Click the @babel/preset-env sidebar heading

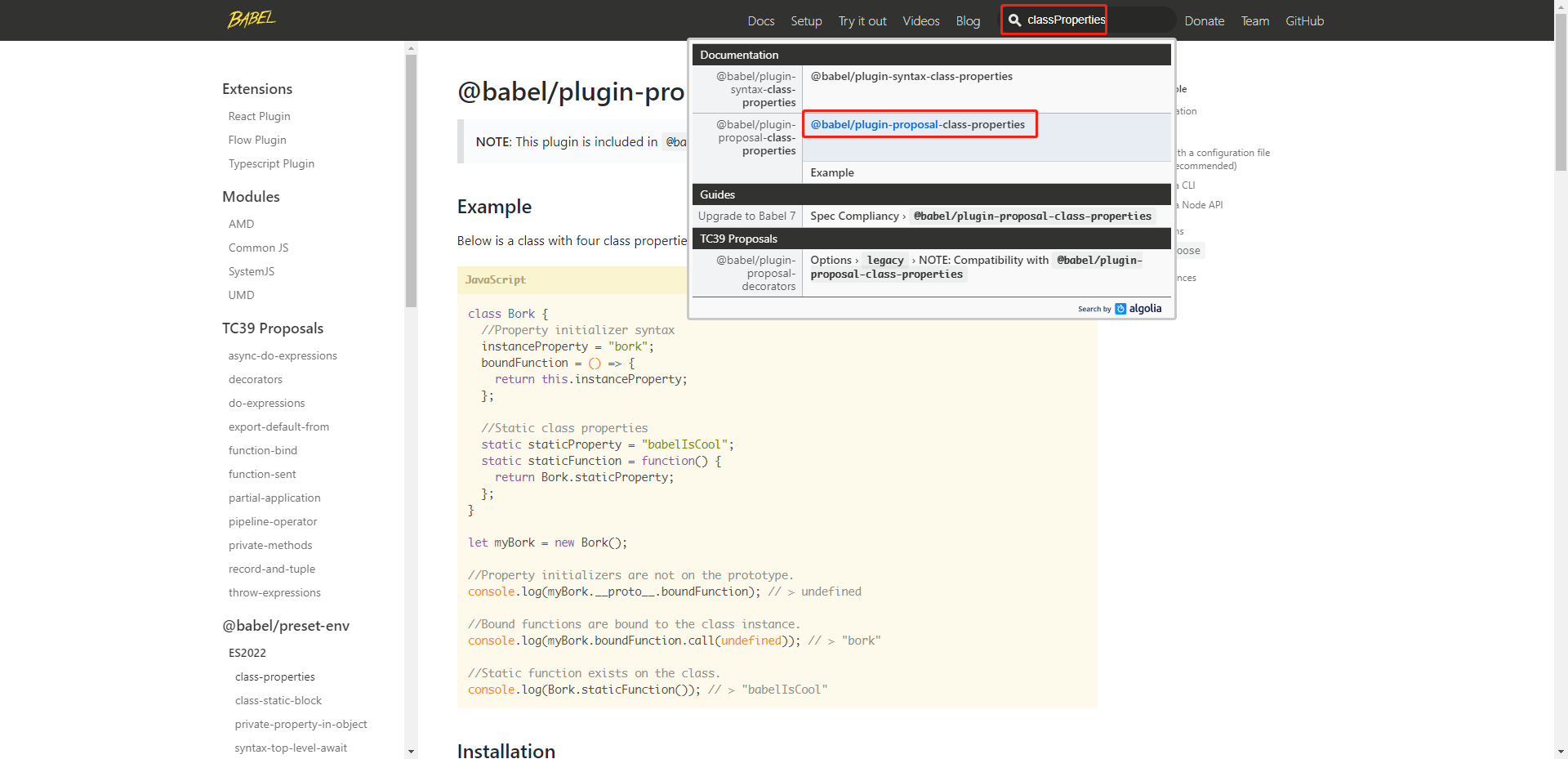click(x=286, y=626)
